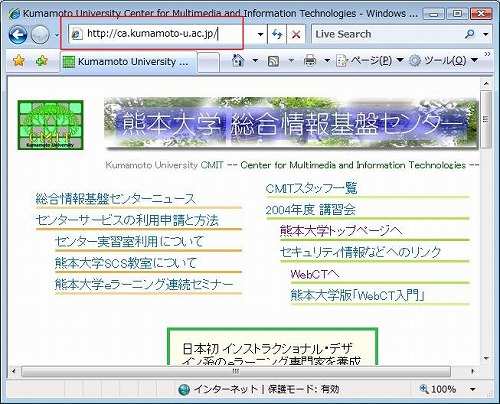Click horizontal scrollbar left arrow
Viewport: 500px width, 404px height.
coord(13,371)
